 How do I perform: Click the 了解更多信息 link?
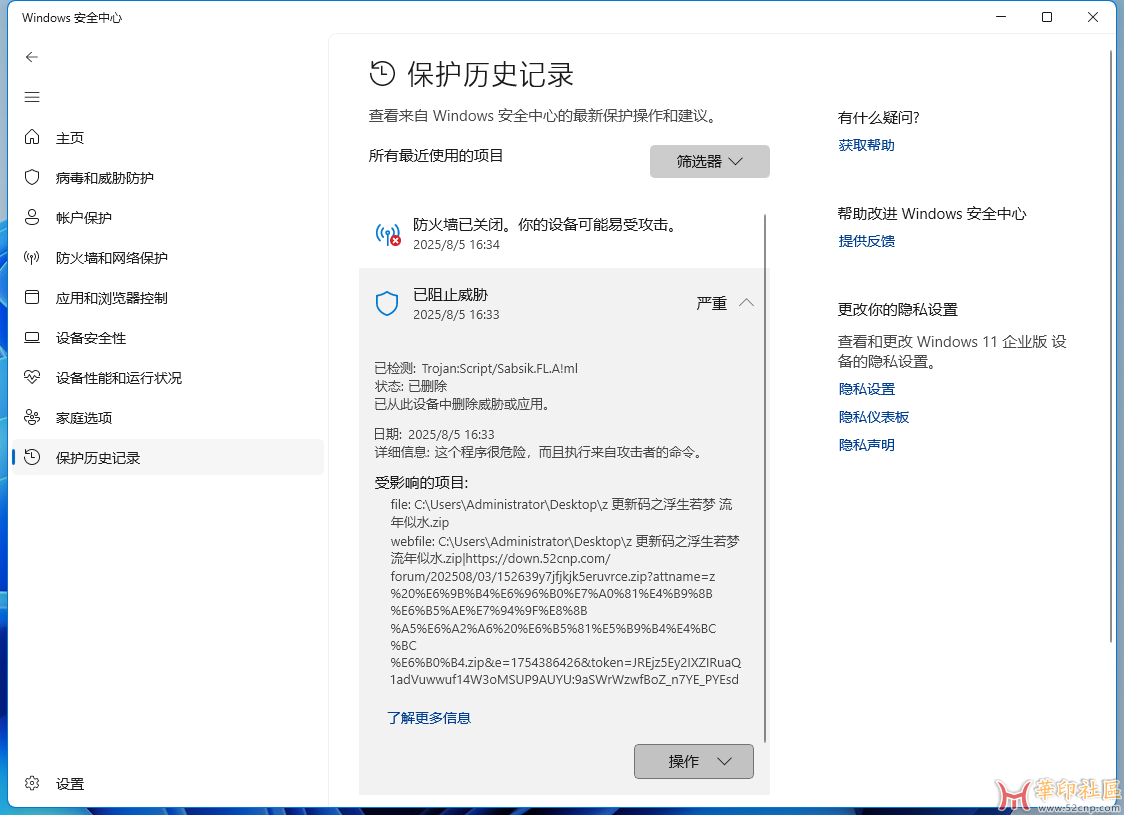(x=429, y=718)
